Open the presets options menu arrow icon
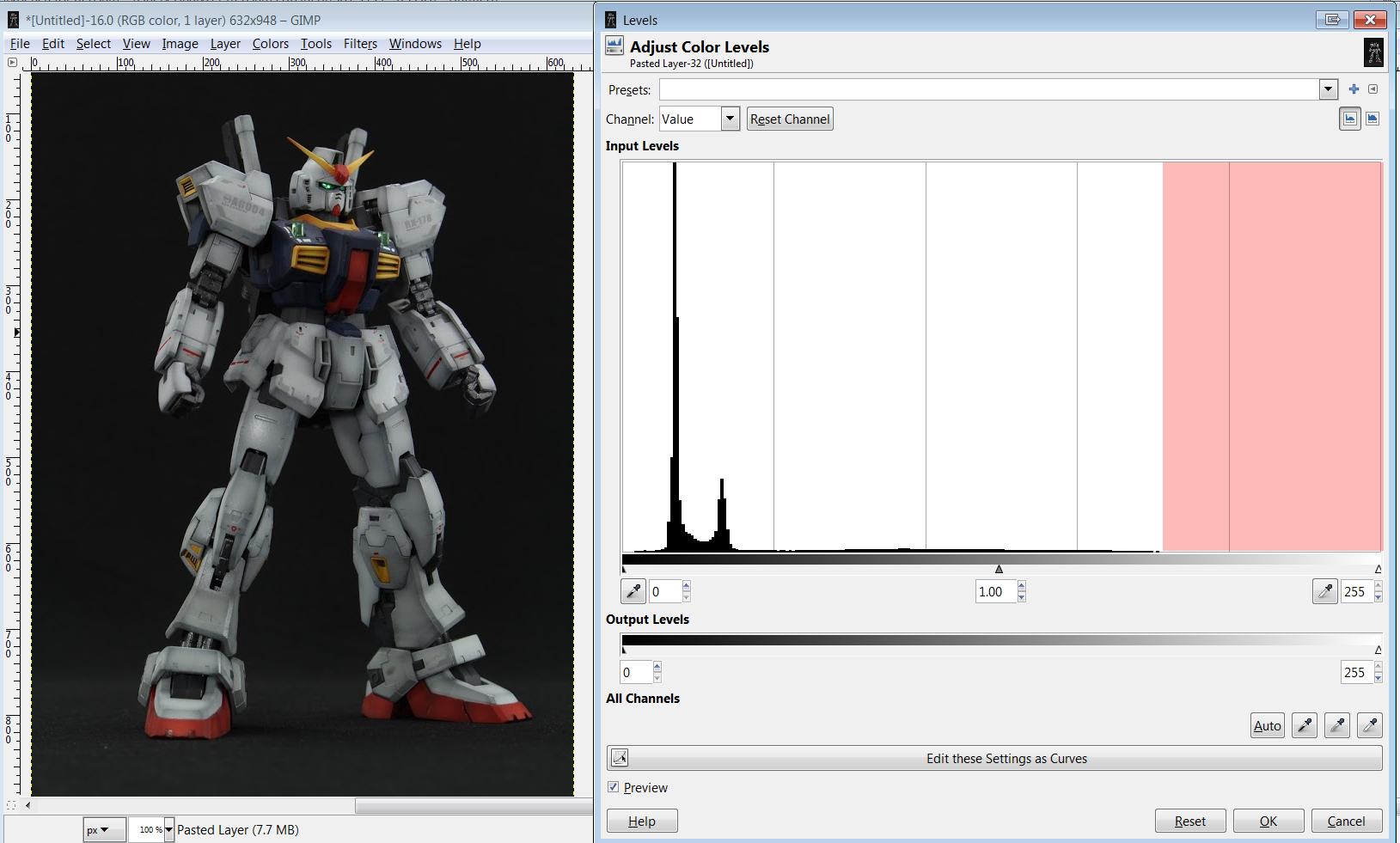Image resolution: width=1400 pixels, height=843 pixels. tap(1372, 89)
